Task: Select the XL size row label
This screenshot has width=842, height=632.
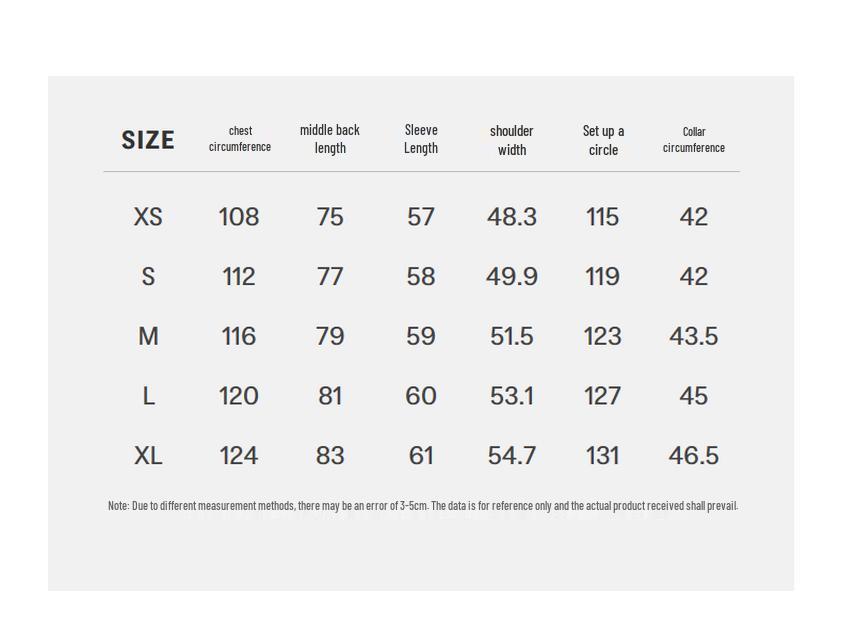Action: click(148, 456)
